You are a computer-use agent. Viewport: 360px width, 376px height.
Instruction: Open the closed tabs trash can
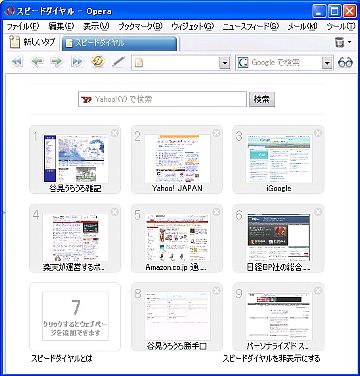pyautogui.click(x=339, y=42)
